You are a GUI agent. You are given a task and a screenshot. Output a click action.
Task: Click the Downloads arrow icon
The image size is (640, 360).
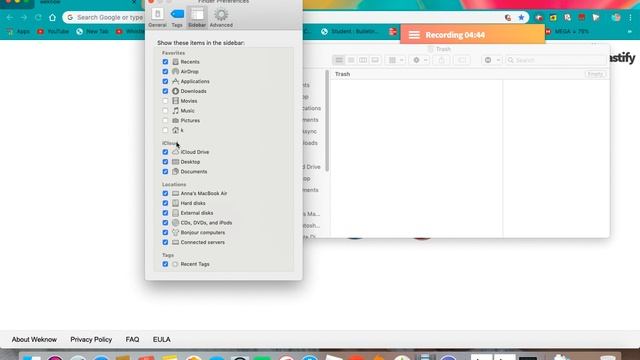click(x=176, y=91)
